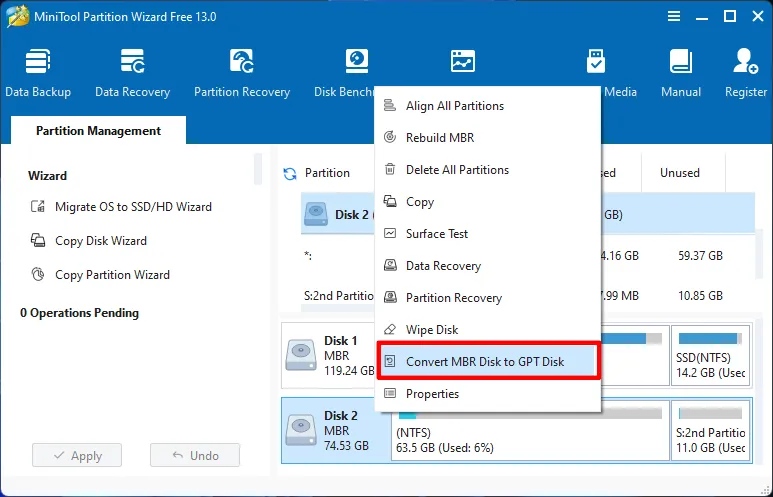
Task: Choose Align All Partitions from context menu
Action: (x=488, y=106)
